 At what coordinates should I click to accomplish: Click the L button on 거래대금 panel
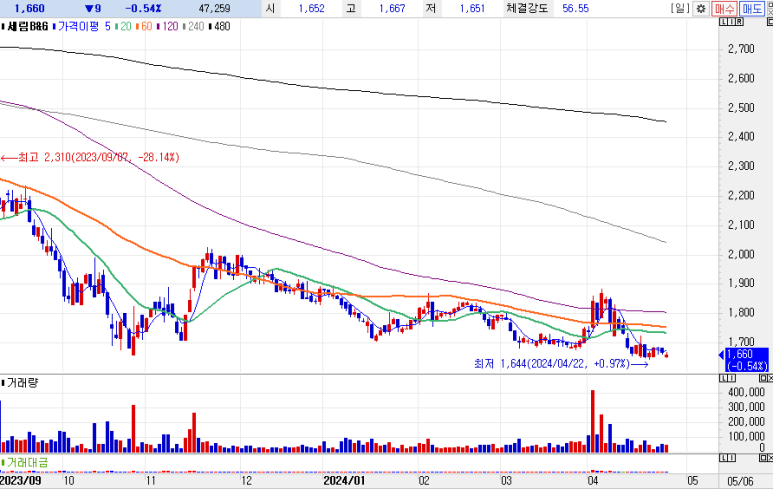723,458
